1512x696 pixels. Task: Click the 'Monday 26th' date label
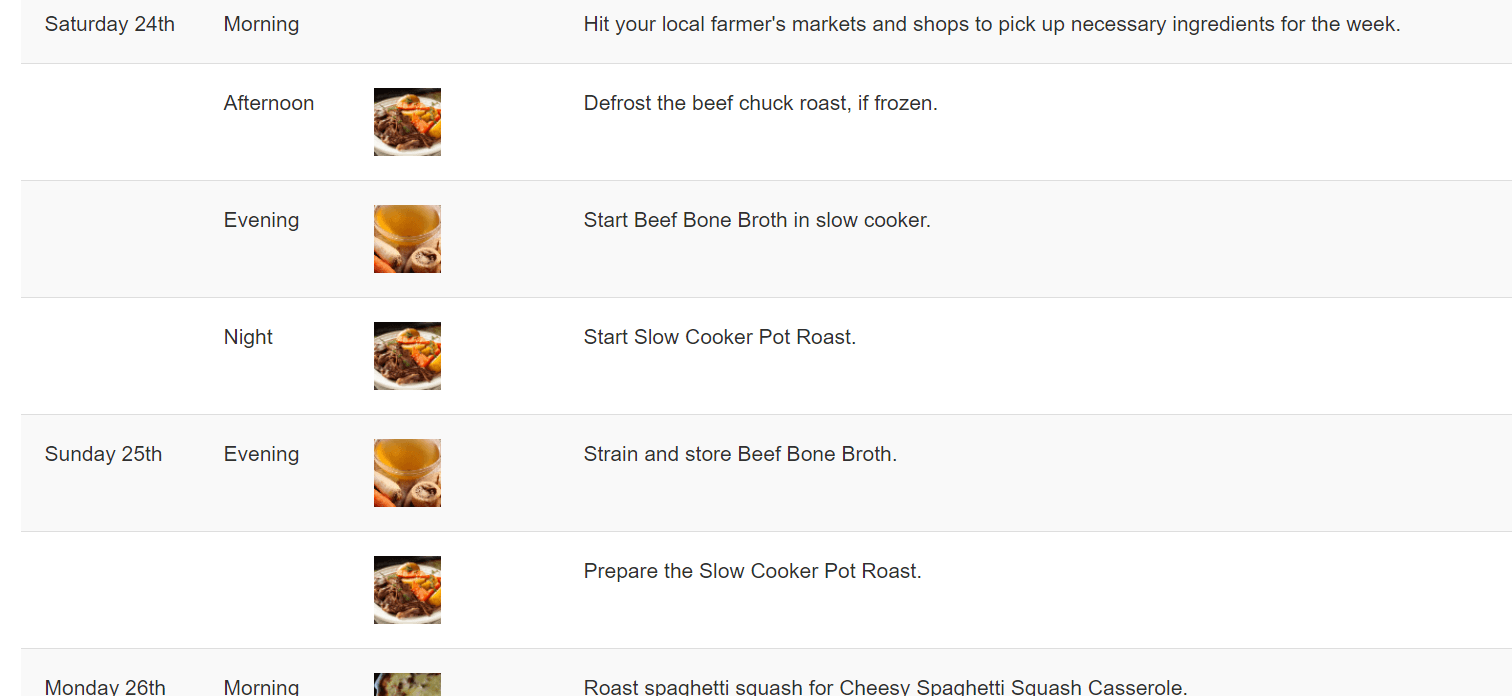pos(105,687)
